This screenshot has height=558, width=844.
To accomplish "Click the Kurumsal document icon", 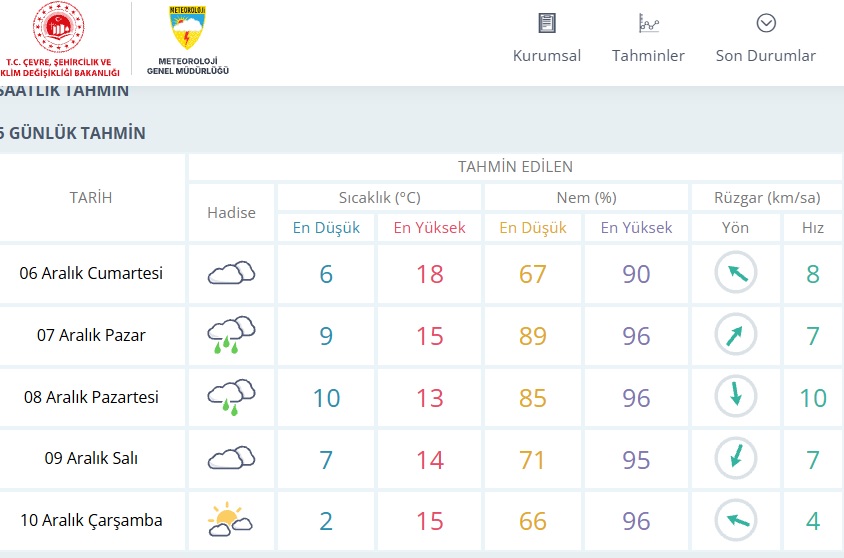I will point(546,23).
